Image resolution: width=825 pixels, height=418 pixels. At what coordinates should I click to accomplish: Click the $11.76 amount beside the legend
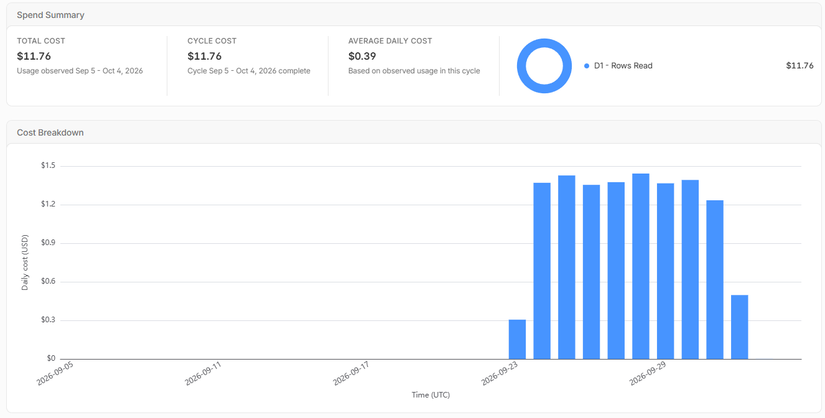[800, 66]
